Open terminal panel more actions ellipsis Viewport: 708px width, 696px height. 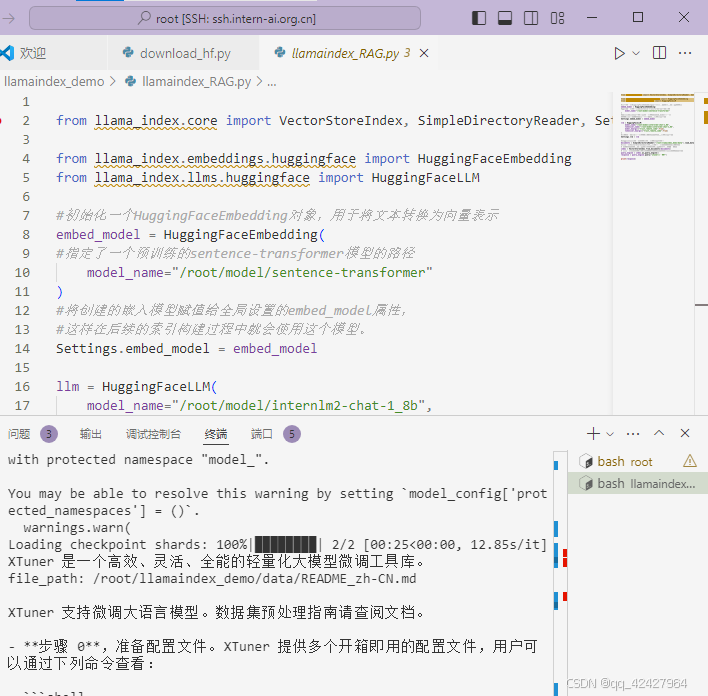coord(633,434)
